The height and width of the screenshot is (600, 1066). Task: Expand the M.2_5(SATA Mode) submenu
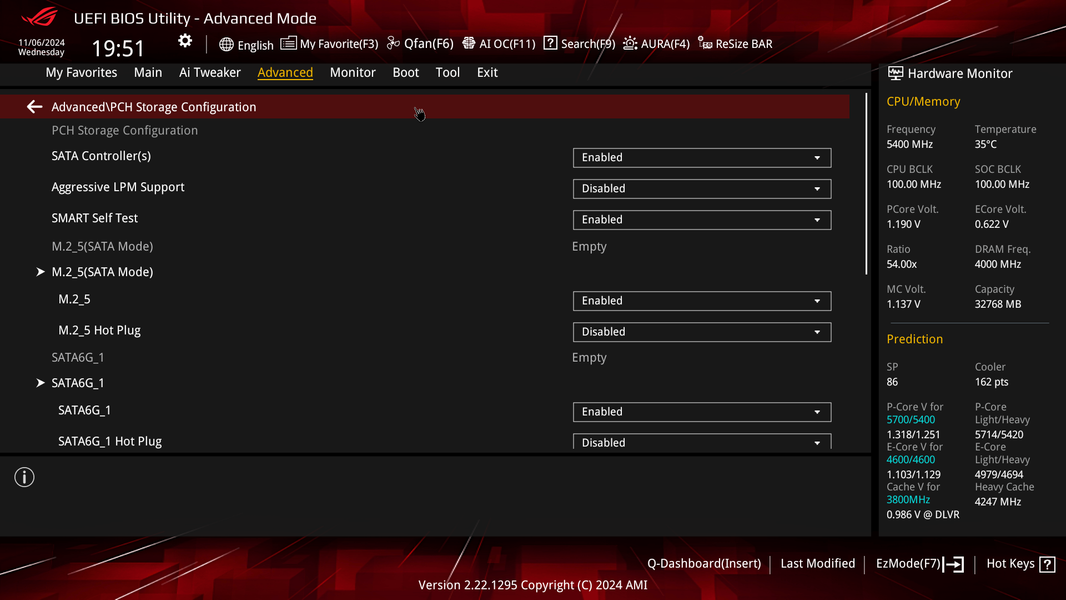[x=102, y=272]
